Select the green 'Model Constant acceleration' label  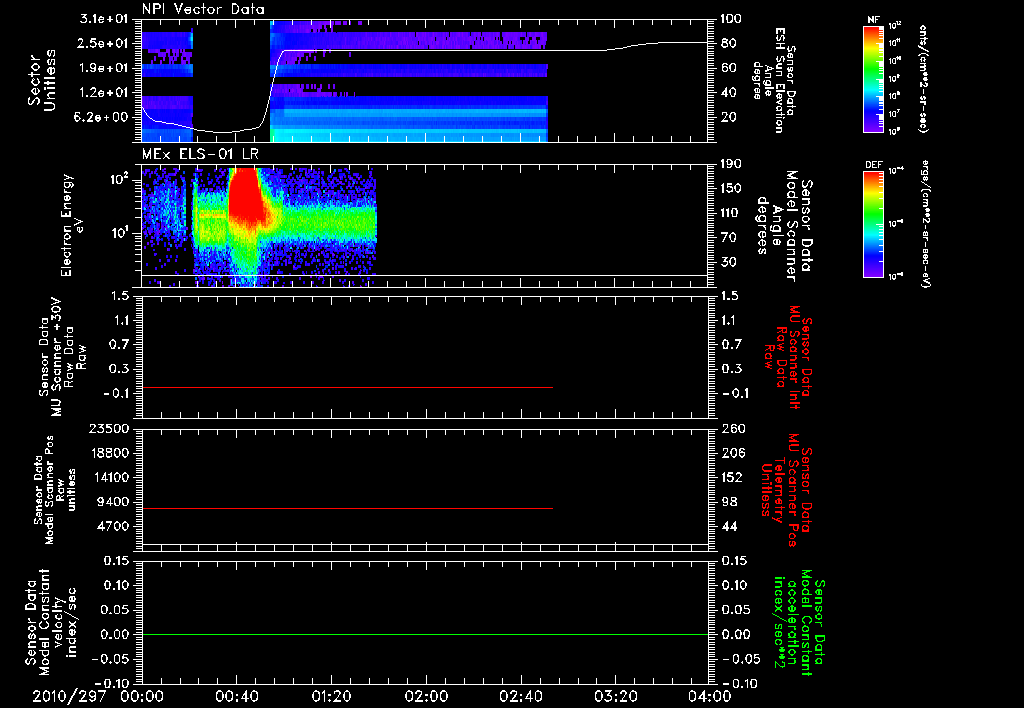click(799, 622)
